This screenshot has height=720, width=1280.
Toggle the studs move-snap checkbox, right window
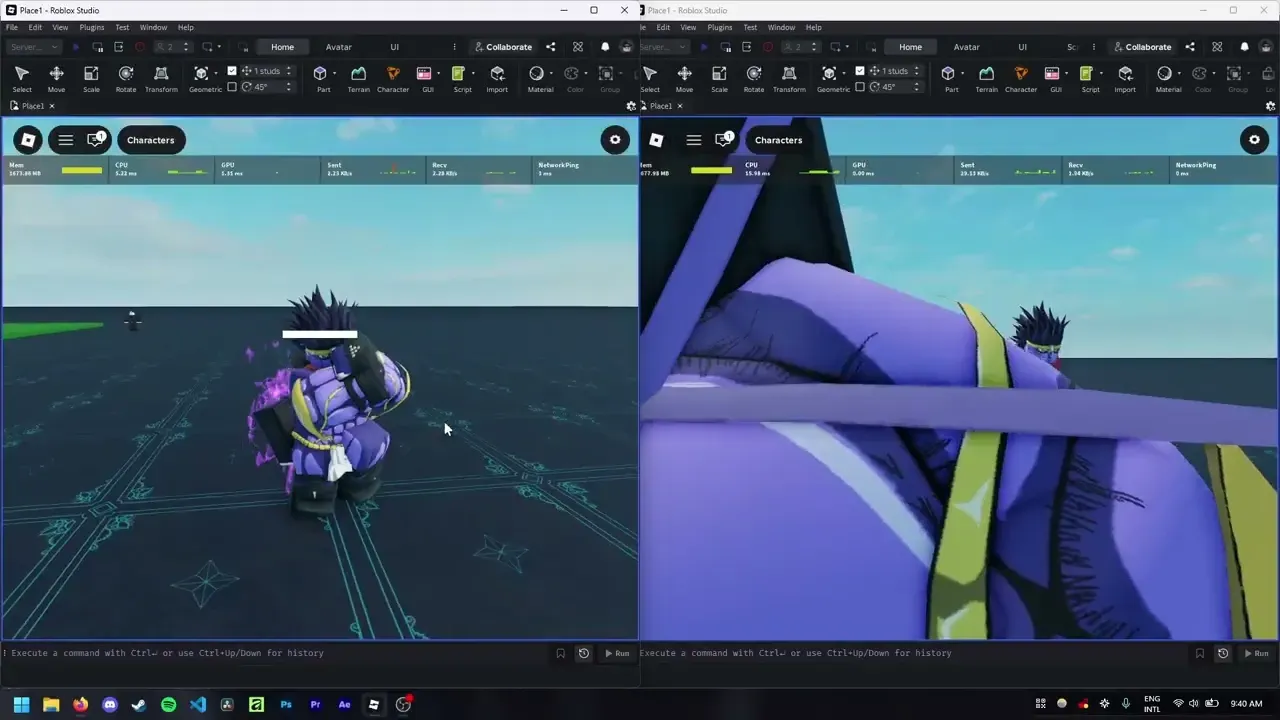click(860, 71)
